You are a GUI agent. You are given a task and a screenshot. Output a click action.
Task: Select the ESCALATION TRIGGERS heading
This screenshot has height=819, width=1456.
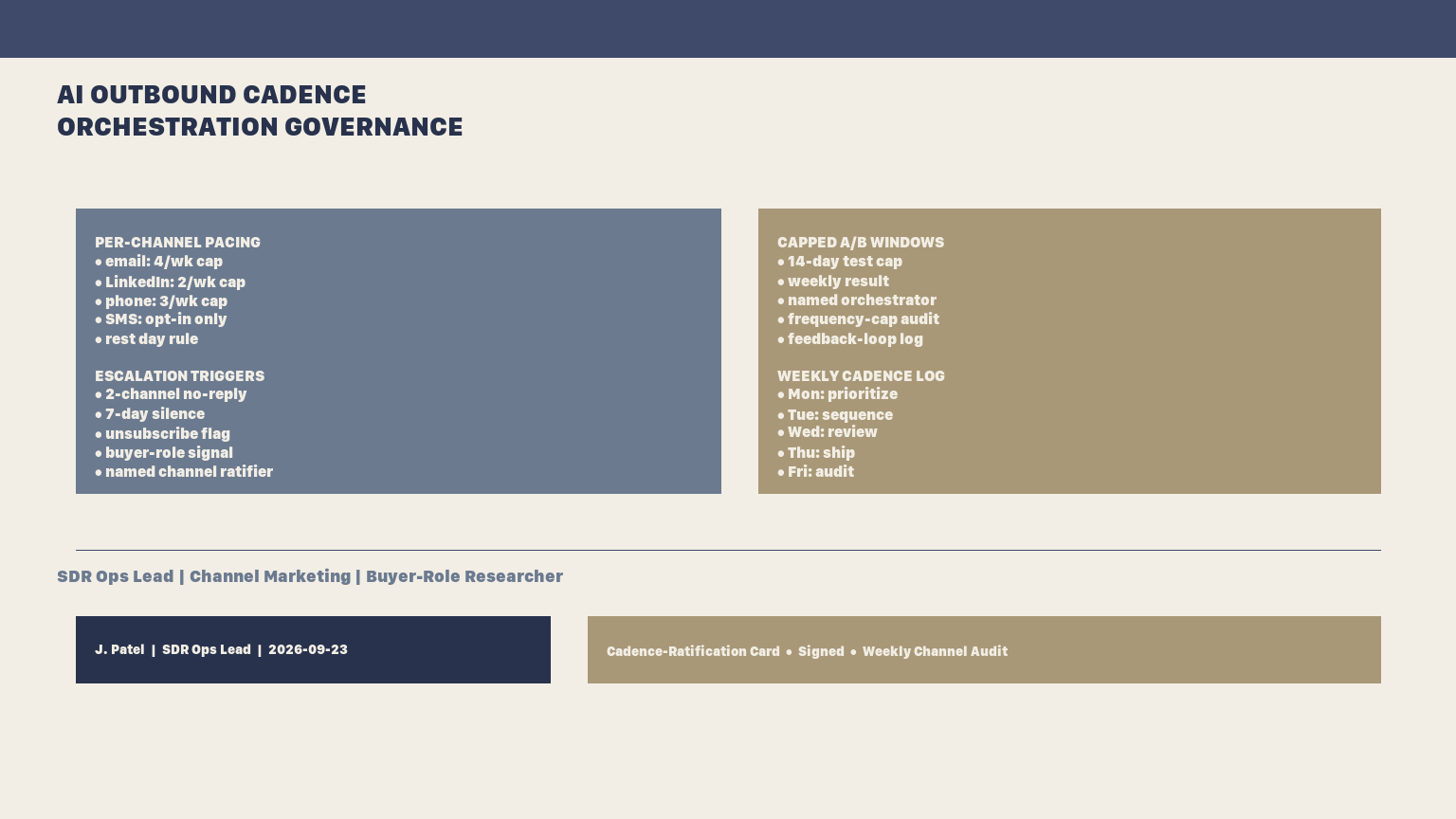[179, 376]
